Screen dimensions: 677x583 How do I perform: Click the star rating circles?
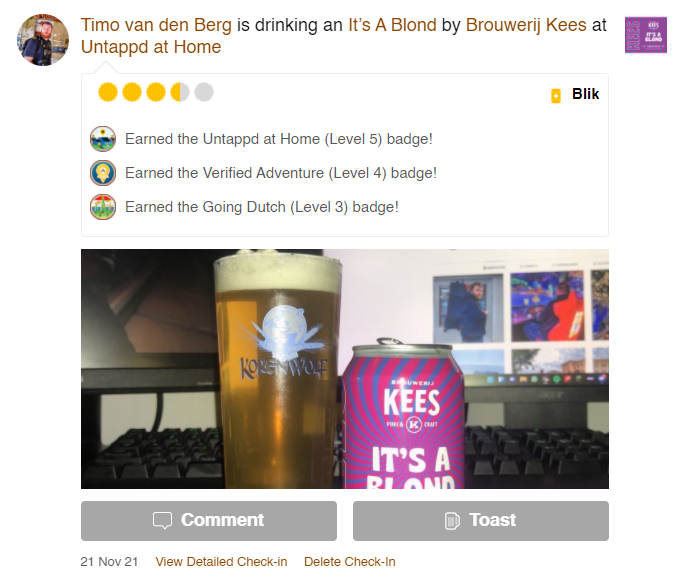[156, 92]
